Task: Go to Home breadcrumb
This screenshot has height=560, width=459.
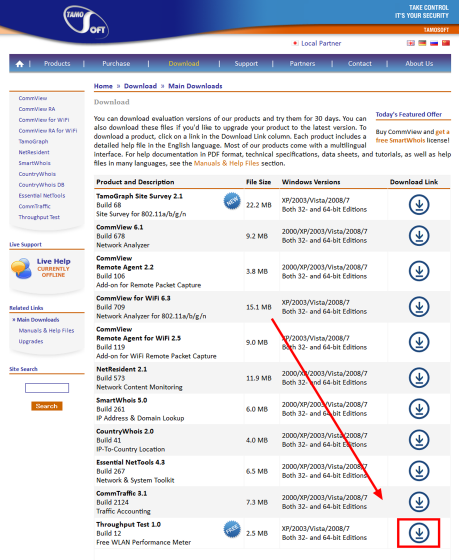Action: pyautogui.click(x=103, y=86)
